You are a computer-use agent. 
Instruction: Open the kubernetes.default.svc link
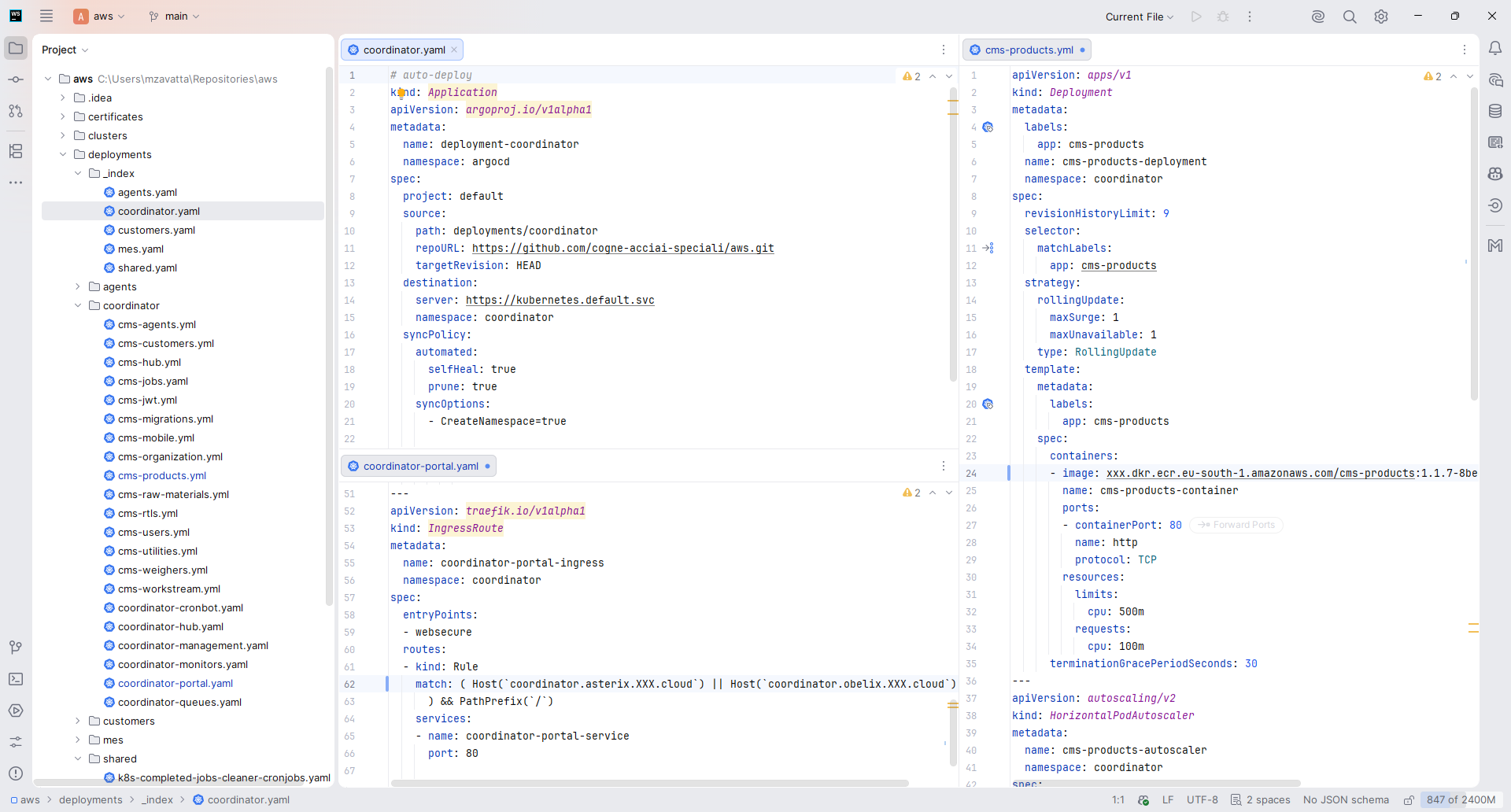pyautogui.click(x=560, y=300)
